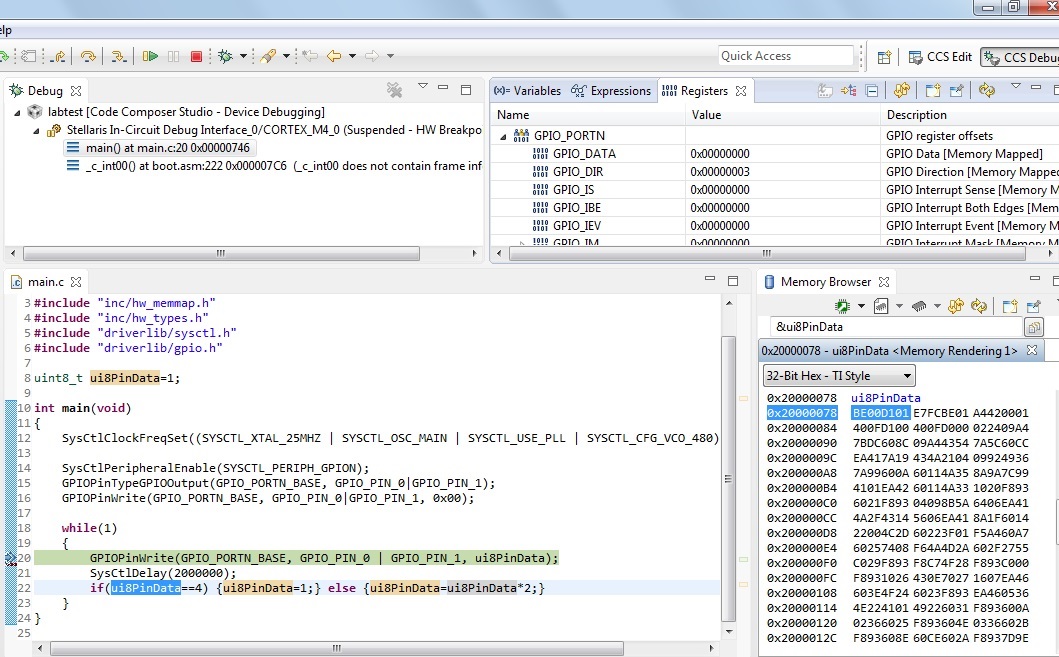Open the 32-Bit Hex - TI Style dropdown
The height and width of the screenshot is (657, 1059).
(x=838, y=376)
